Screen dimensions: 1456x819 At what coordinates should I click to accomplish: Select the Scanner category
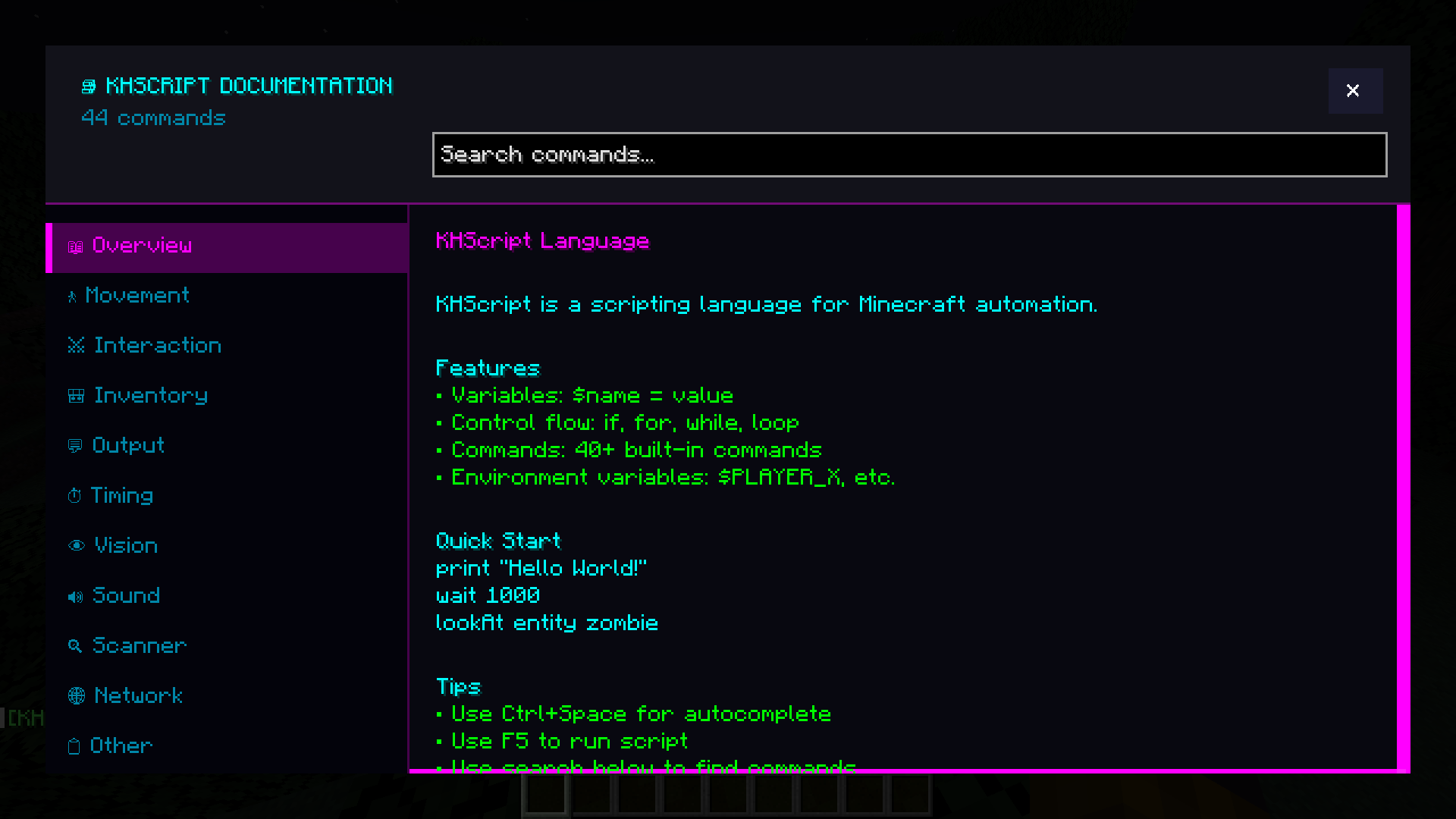pyautogui.click(x=227, y=647)
